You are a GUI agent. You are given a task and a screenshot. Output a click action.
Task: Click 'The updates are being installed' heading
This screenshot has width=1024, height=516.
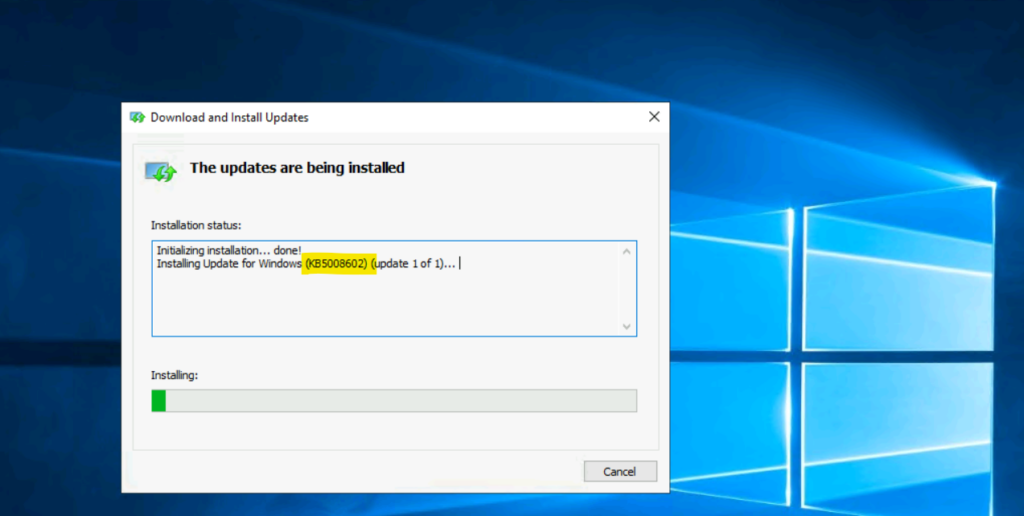click(297, 168)
